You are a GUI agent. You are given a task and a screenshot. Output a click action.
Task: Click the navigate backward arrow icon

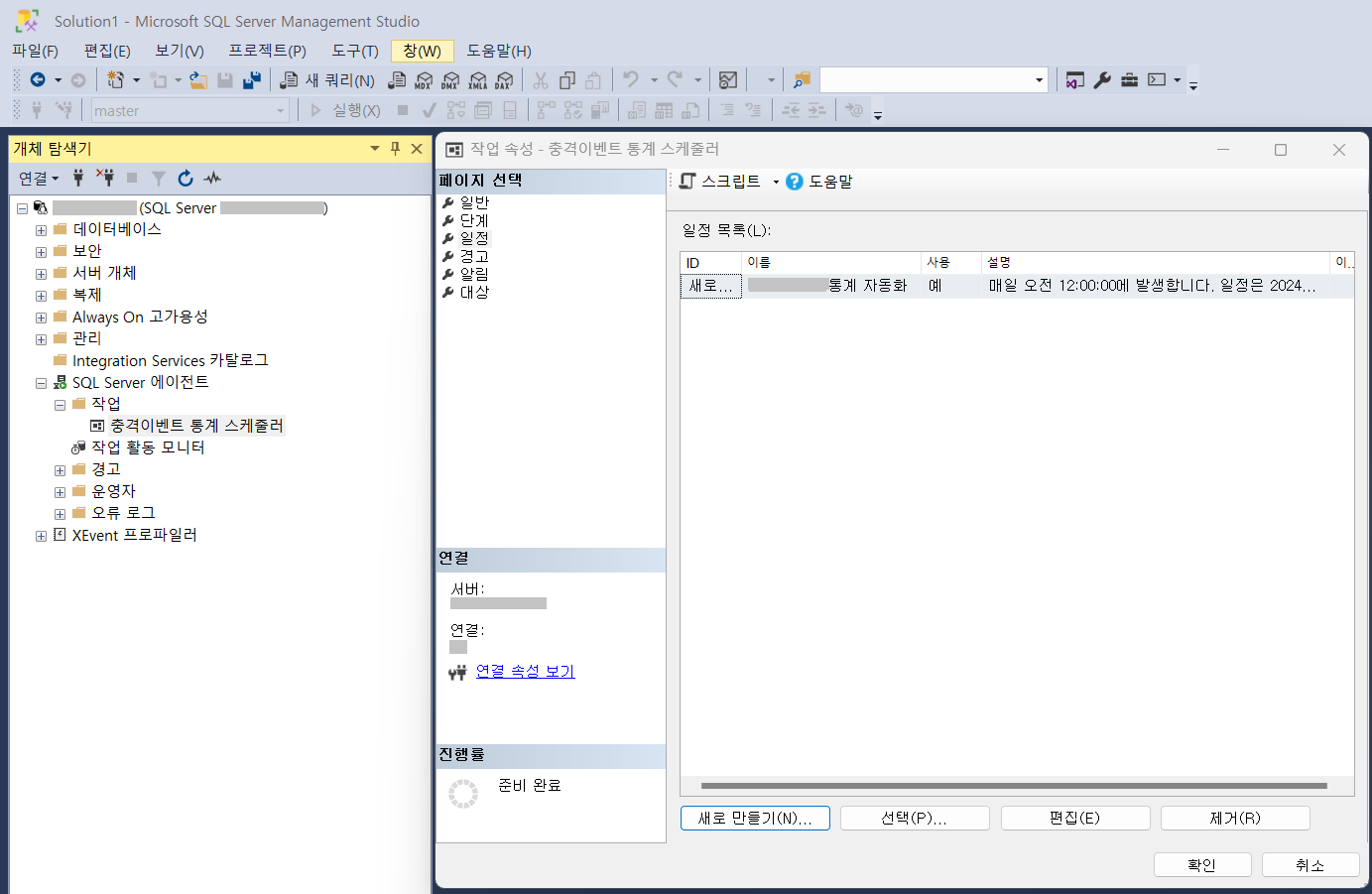point(38,80)
